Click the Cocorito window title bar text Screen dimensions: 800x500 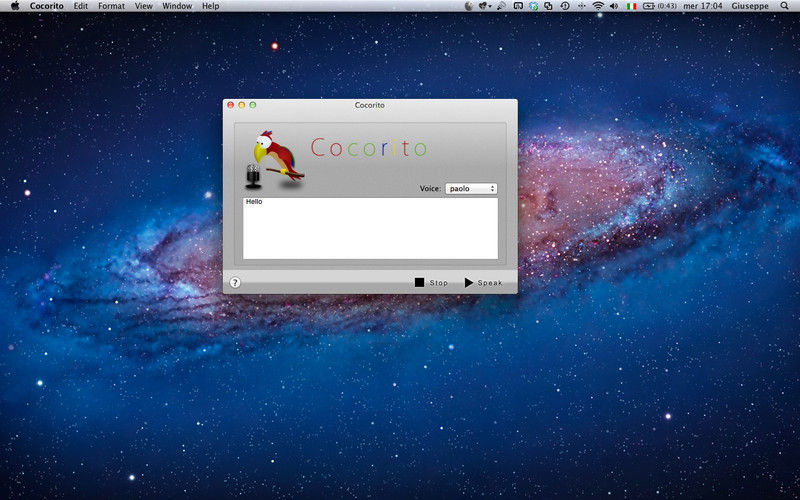(370, 105)
